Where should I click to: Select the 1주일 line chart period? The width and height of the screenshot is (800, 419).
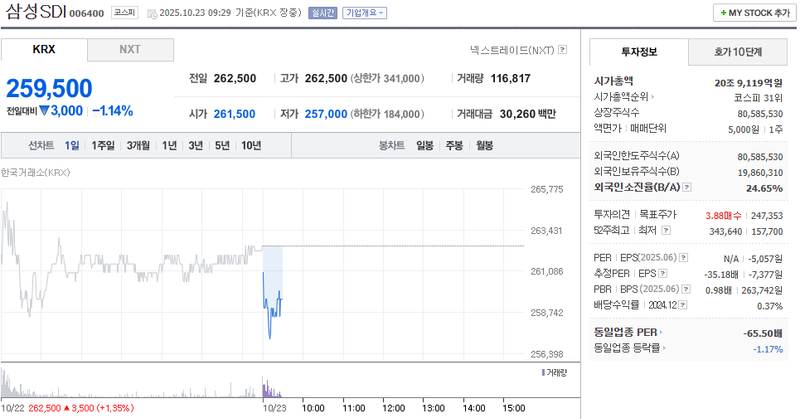103,146
